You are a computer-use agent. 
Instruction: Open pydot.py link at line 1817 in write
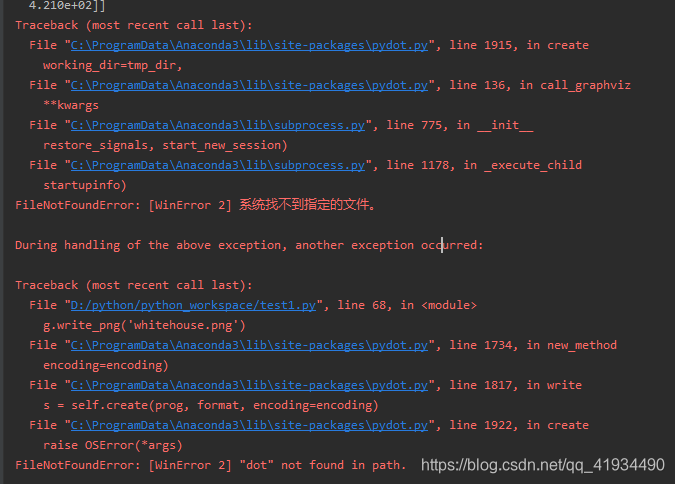(x=249, y=385)
